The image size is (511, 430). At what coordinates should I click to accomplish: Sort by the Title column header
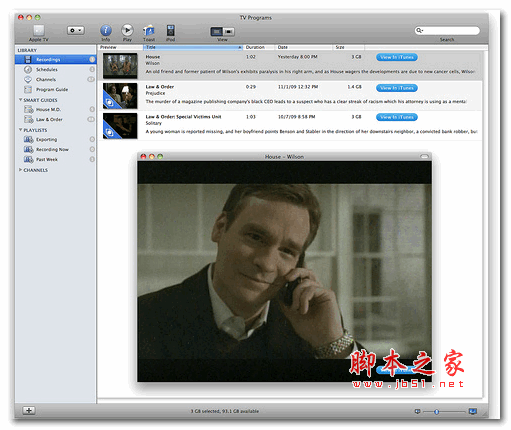coord(193,47)
